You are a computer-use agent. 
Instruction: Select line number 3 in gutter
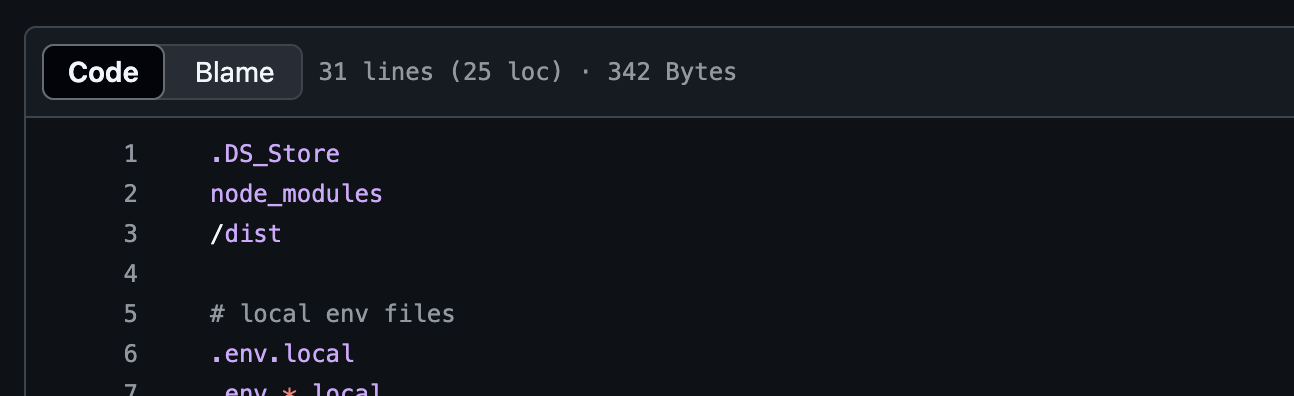pos(130,234)
